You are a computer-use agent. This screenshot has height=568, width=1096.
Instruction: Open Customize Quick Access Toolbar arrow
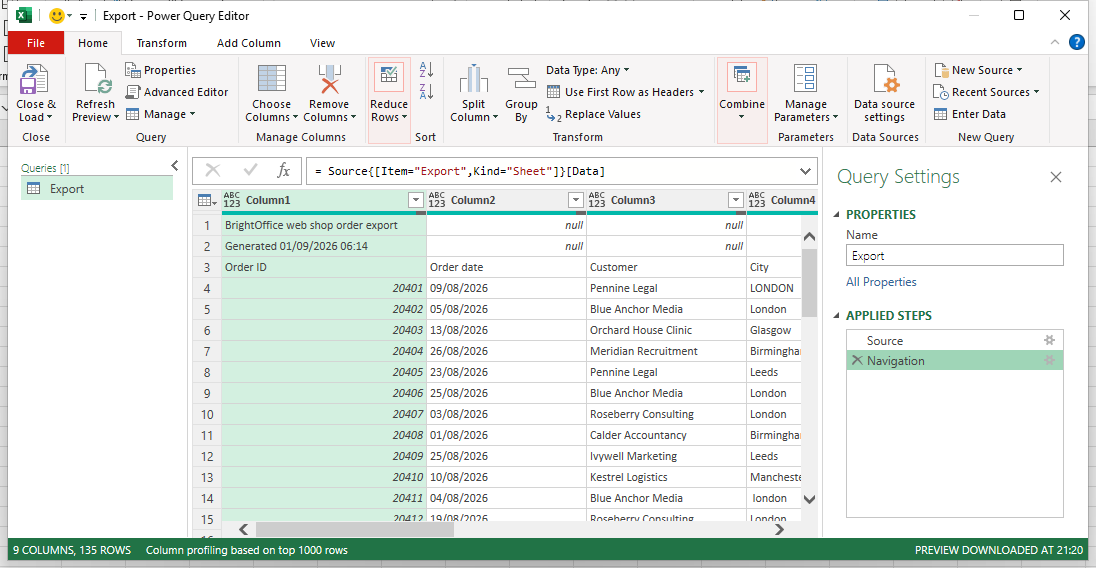[x=83, y=16]
